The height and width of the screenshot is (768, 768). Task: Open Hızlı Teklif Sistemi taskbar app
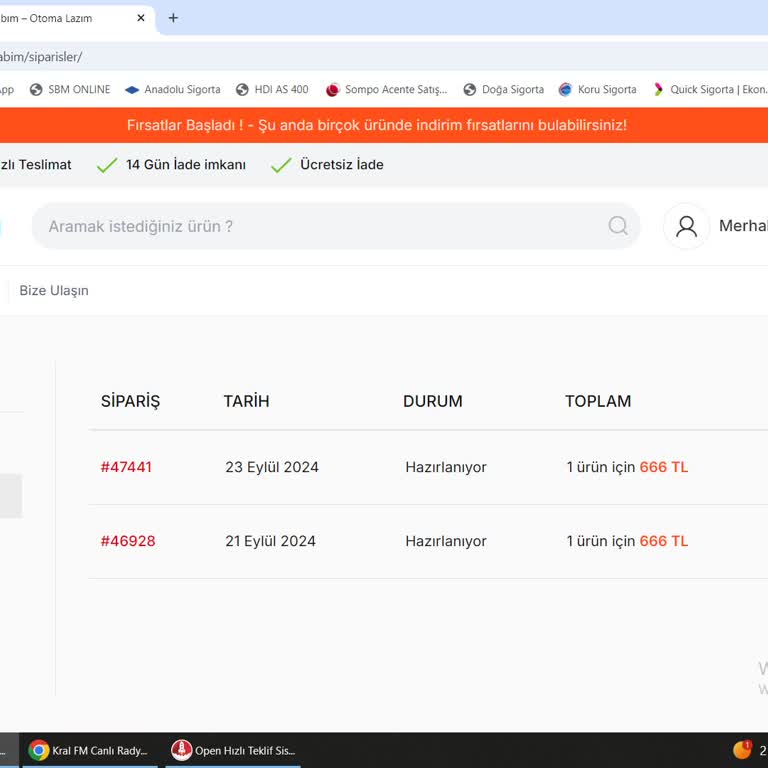click(234, 750)
